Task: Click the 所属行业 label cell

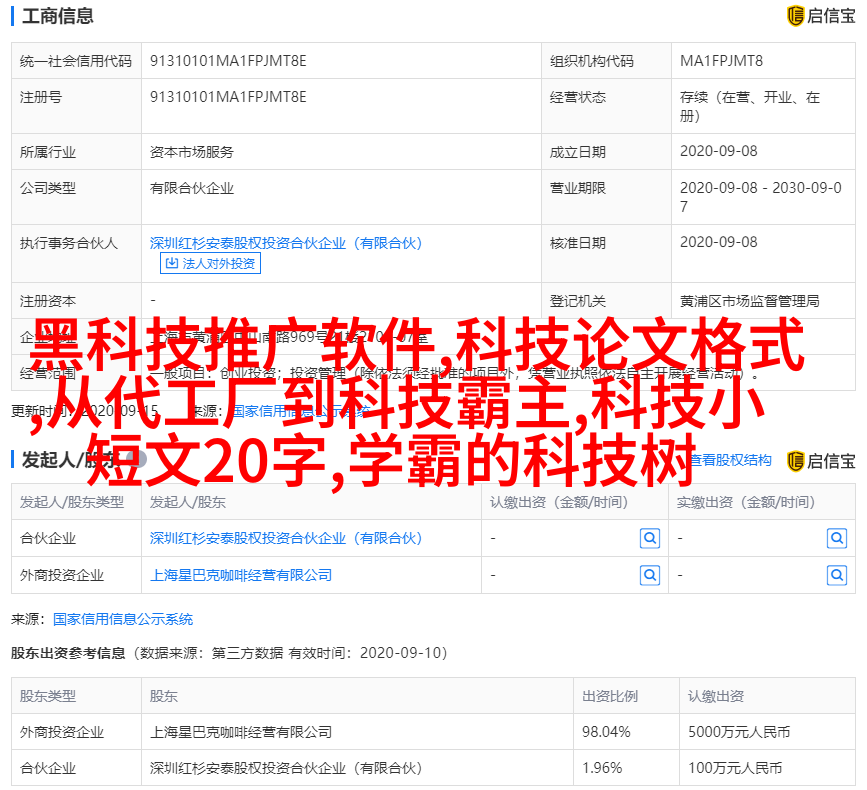Action: [x=76, y=151]
